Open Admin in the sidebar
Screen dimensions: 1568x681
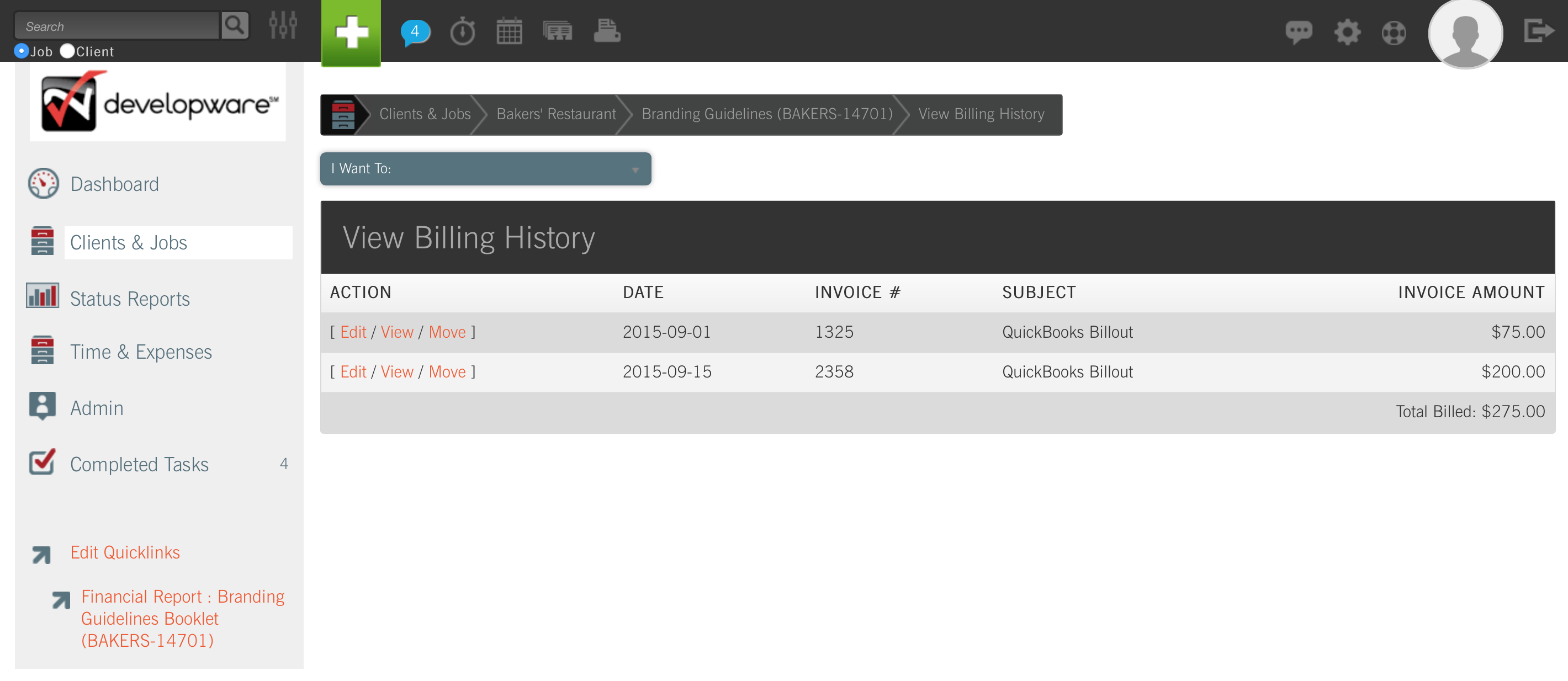pos(97,408)
